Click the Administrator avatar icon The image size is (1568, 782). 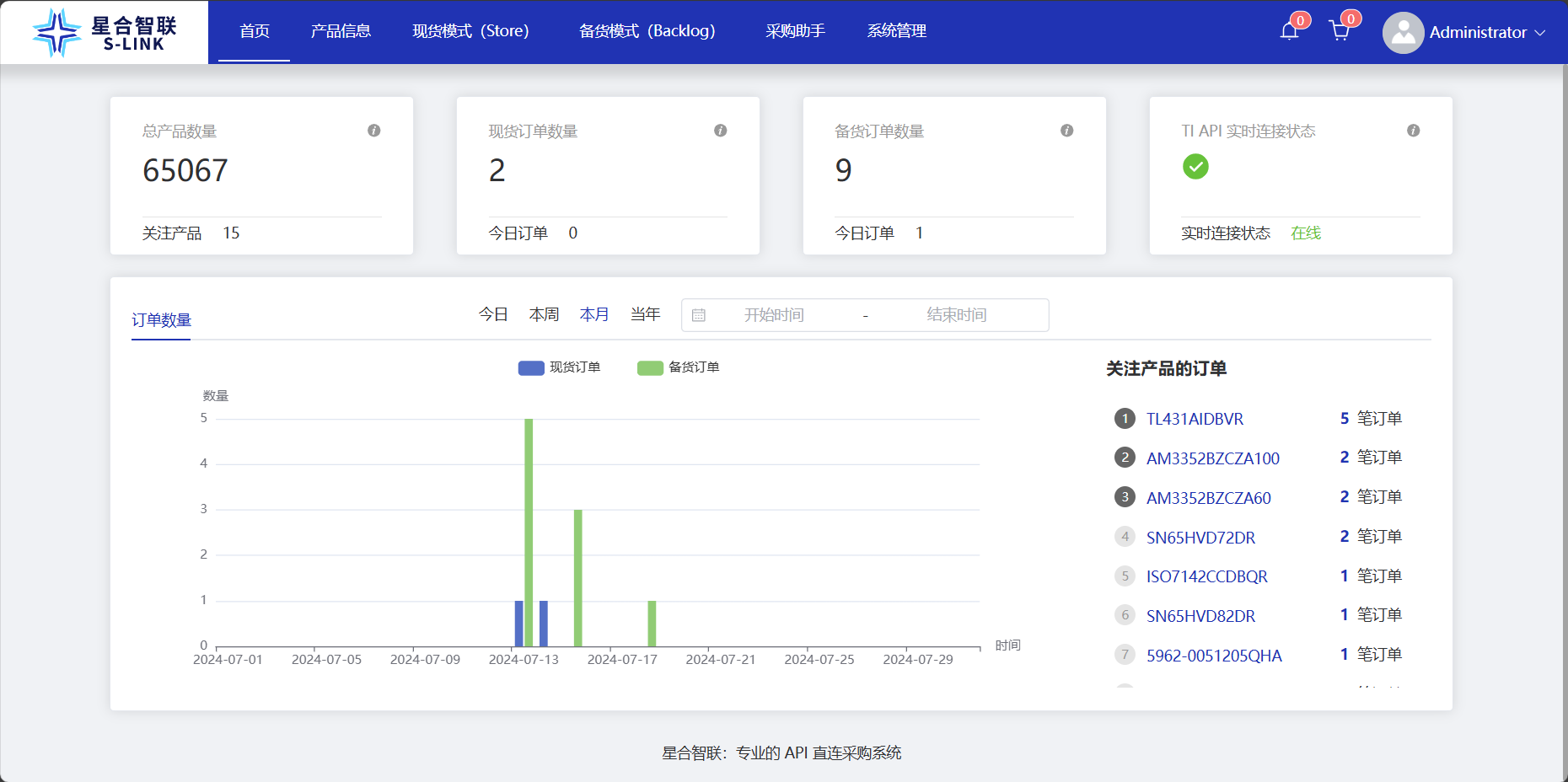pyautogui.click(x=1403, y=33)
